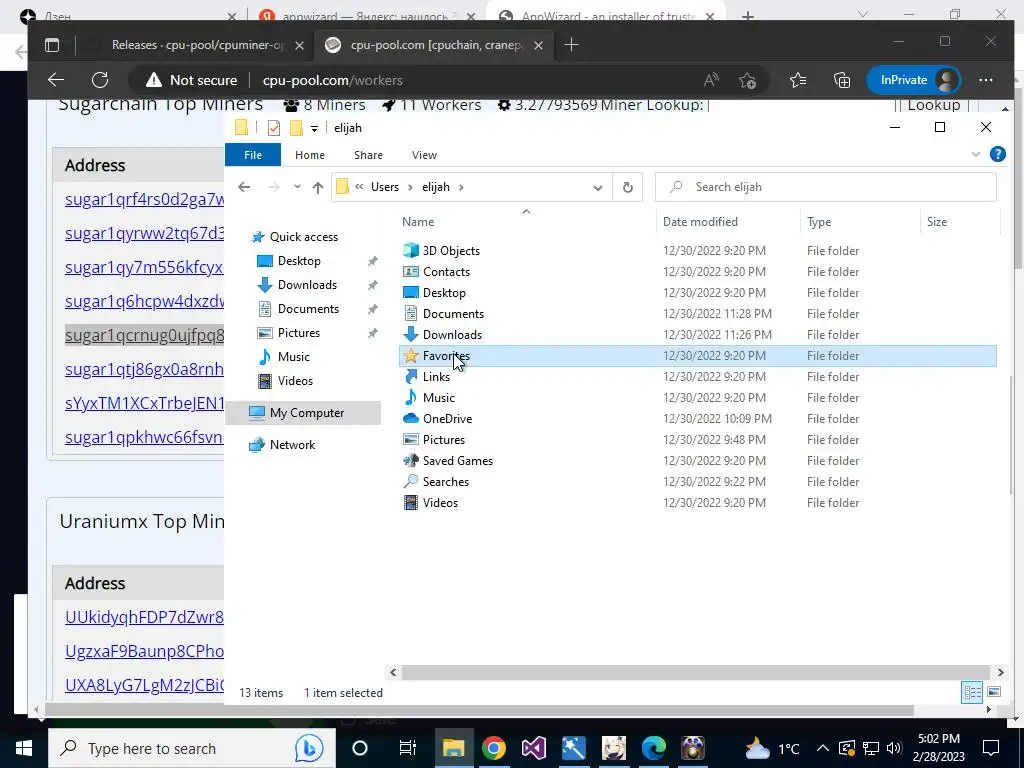Click InPrivate profile button
The height and width of the screenshot is (768, 1024).
click(x=914, y=80)
